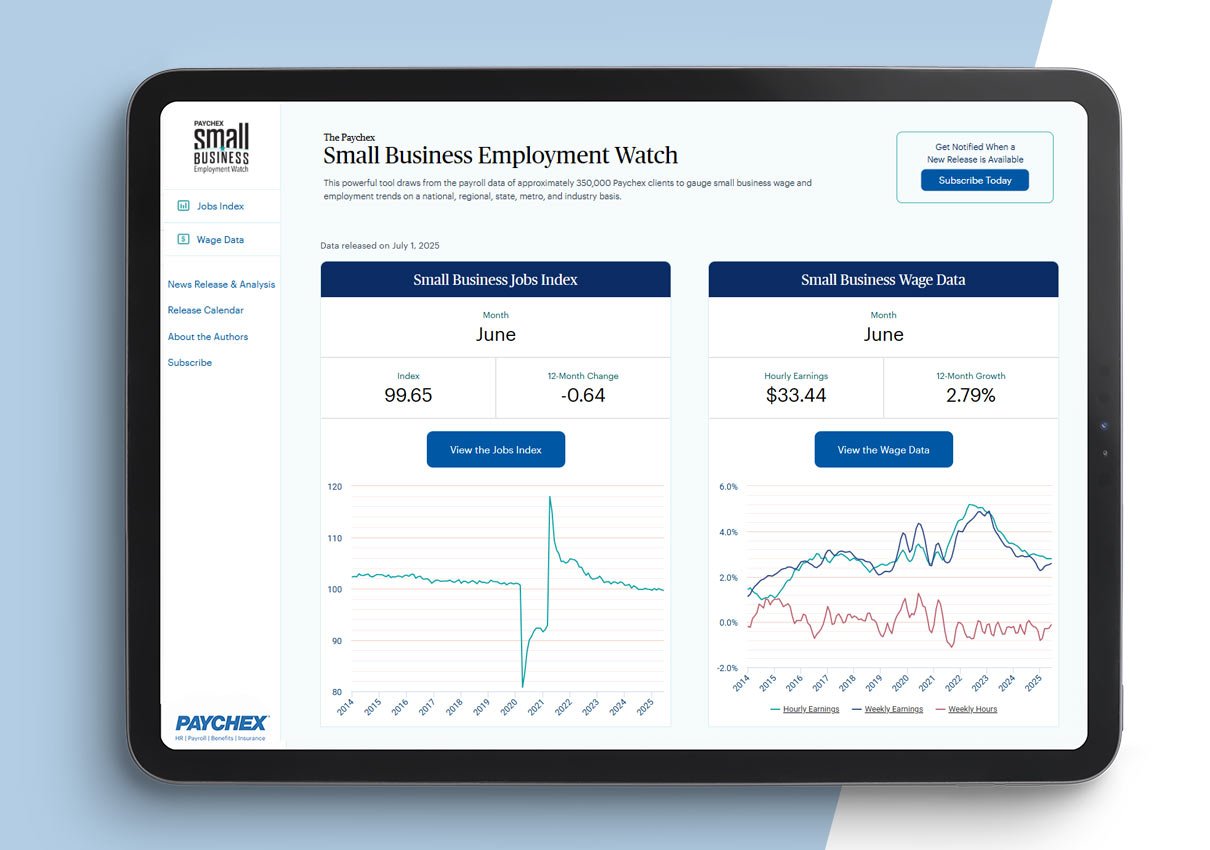Click the 120 label on jobs chart axis
Image resolution: width=1210 pixels, height=850 pixels.
334,487
